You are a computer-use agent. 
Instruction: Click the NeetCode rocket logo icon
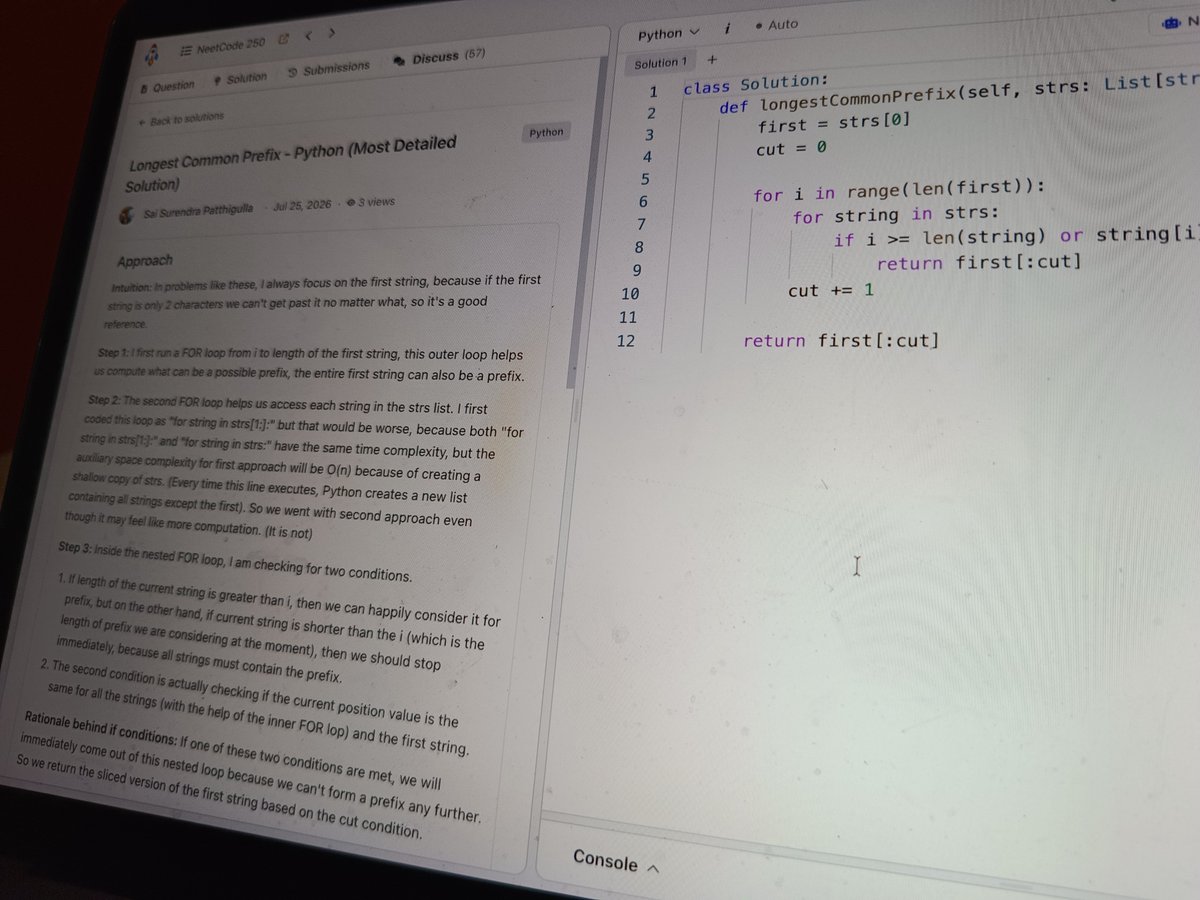click(x=152, y=55)
